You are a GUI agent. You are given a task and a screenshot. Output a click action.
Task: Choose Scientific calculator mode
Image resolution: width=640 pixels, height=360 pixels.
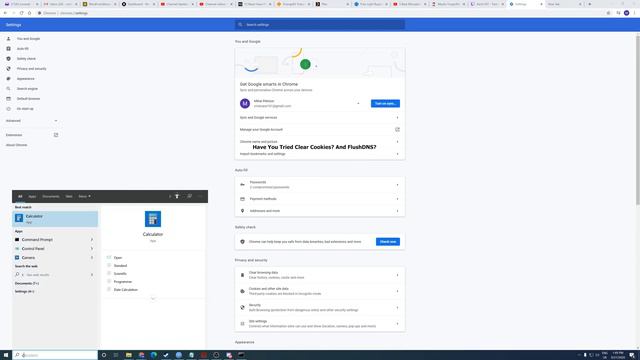click(x=120, y=273)
